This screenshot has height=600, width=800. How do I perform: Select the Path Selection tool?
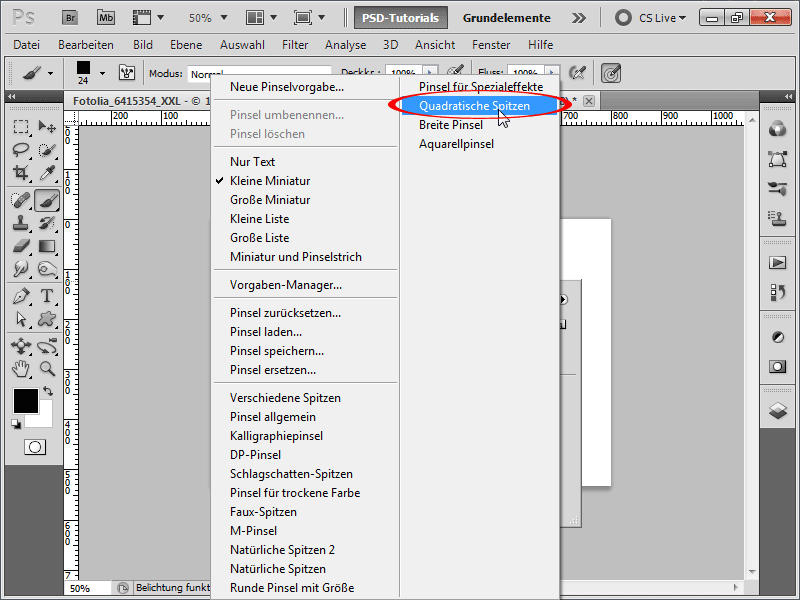tap(21, 319)
